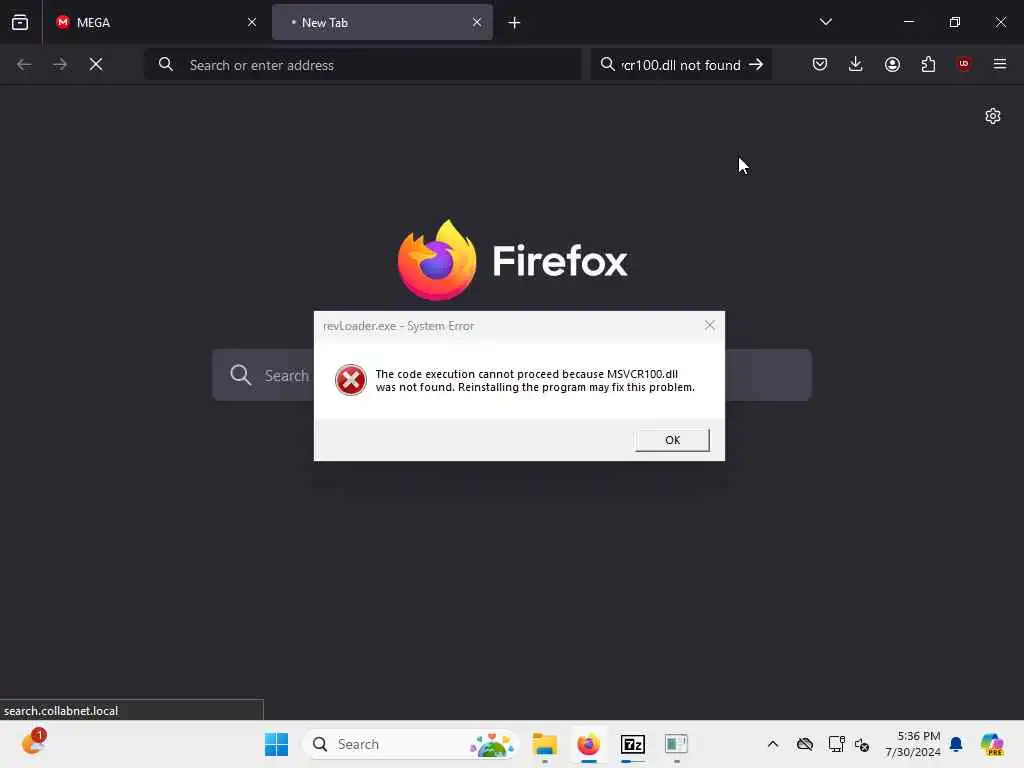Switch to Firefox in the taskbar
This screenshot has height=768, width=1024.
click(588, 744)
